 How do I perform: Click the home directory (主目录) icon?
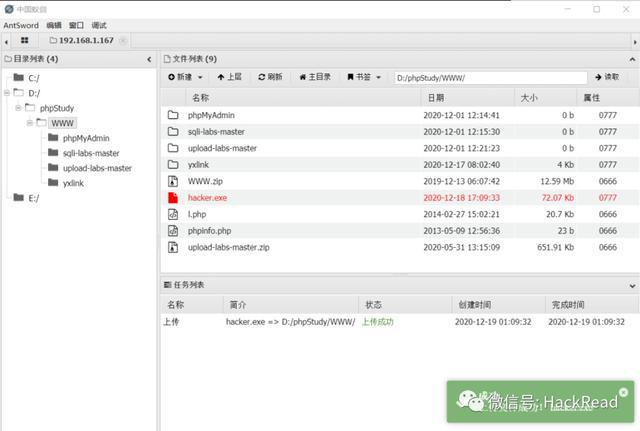pyautogui.click(x=303, y=77)
